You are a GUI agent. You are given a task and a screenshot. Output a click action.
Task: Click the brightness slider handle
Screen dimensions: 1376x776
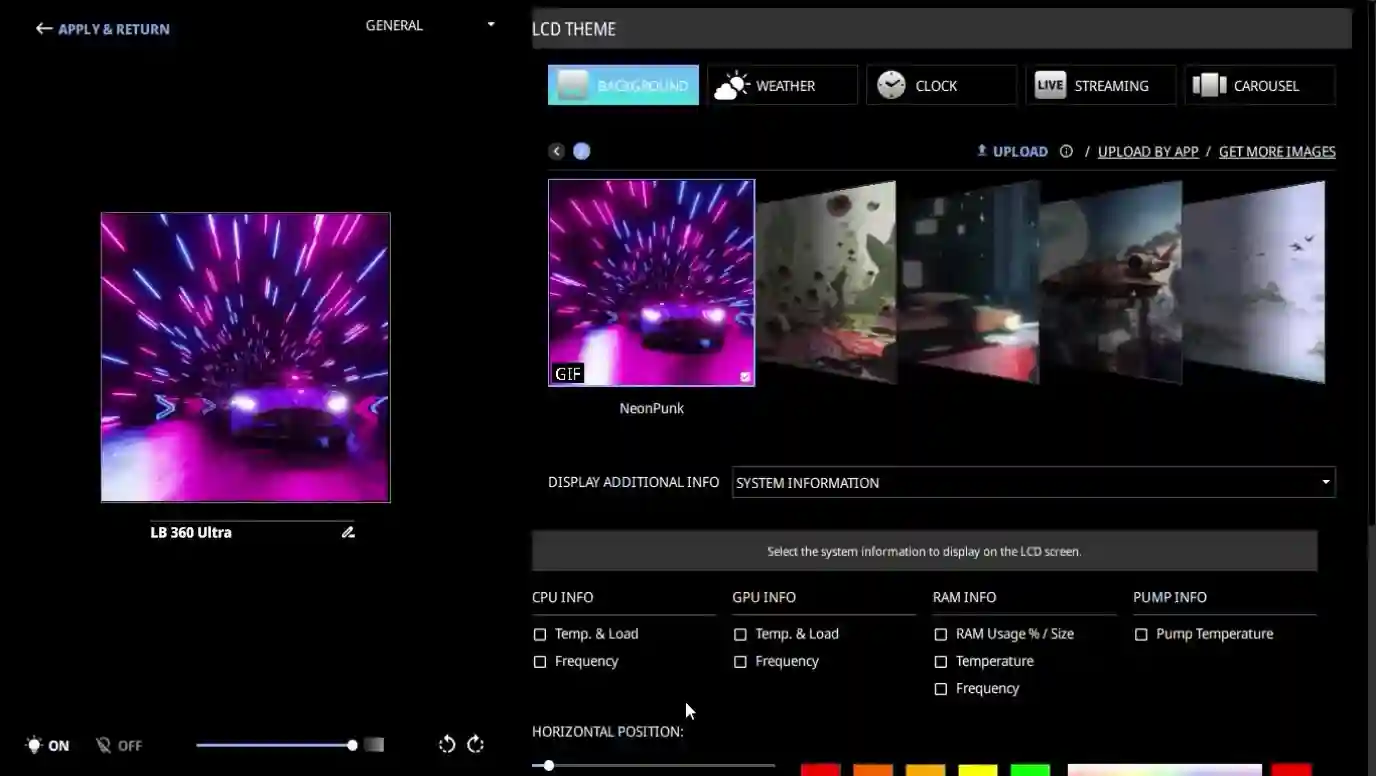pos(352,745)
